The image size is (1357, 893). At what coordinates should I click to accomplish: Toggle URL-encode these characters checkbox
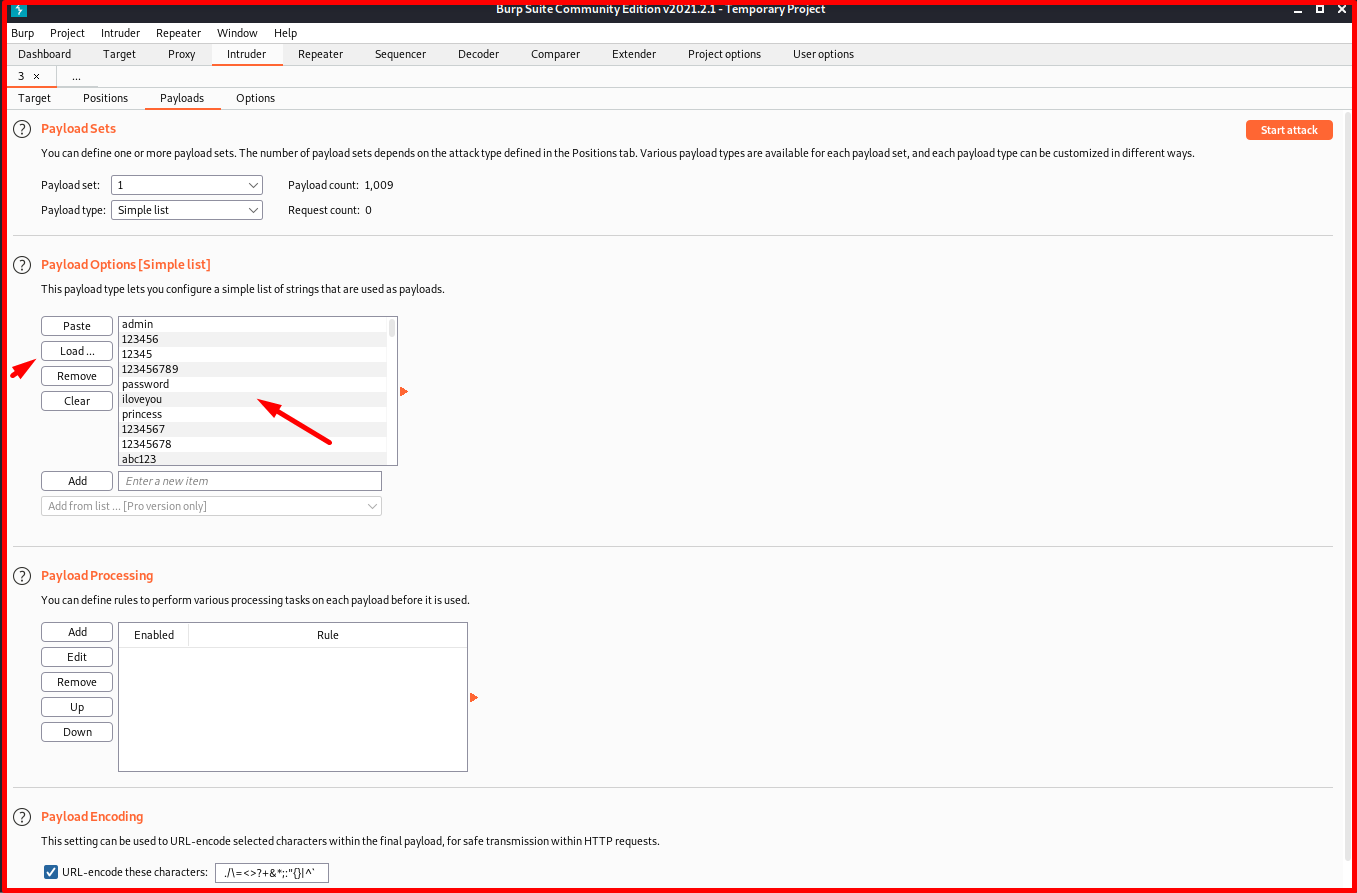(x=51, y=872)
